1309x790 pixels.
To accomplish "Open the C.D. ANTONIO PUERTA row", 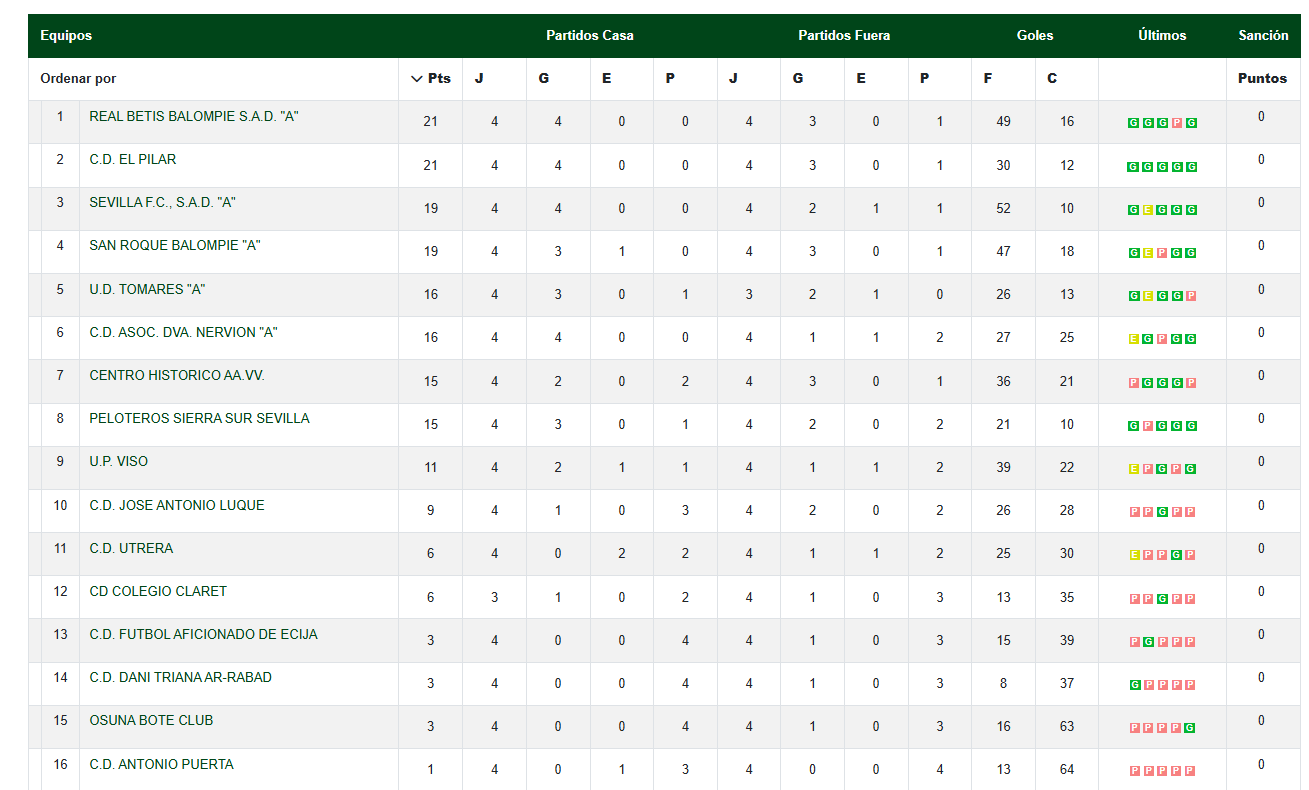I will [x=664, y=768].
